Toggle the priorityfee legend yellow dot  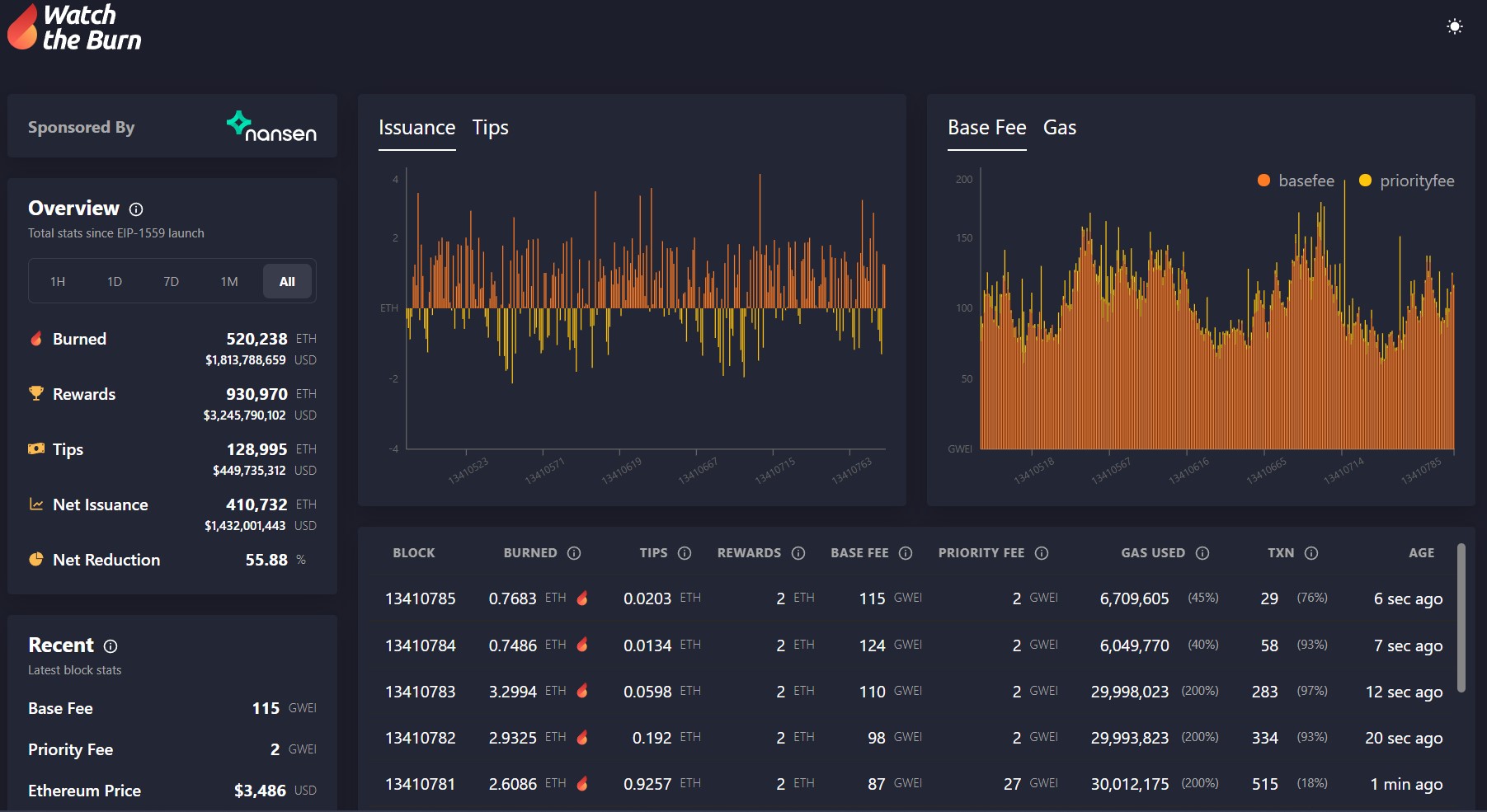(1365, 181)
